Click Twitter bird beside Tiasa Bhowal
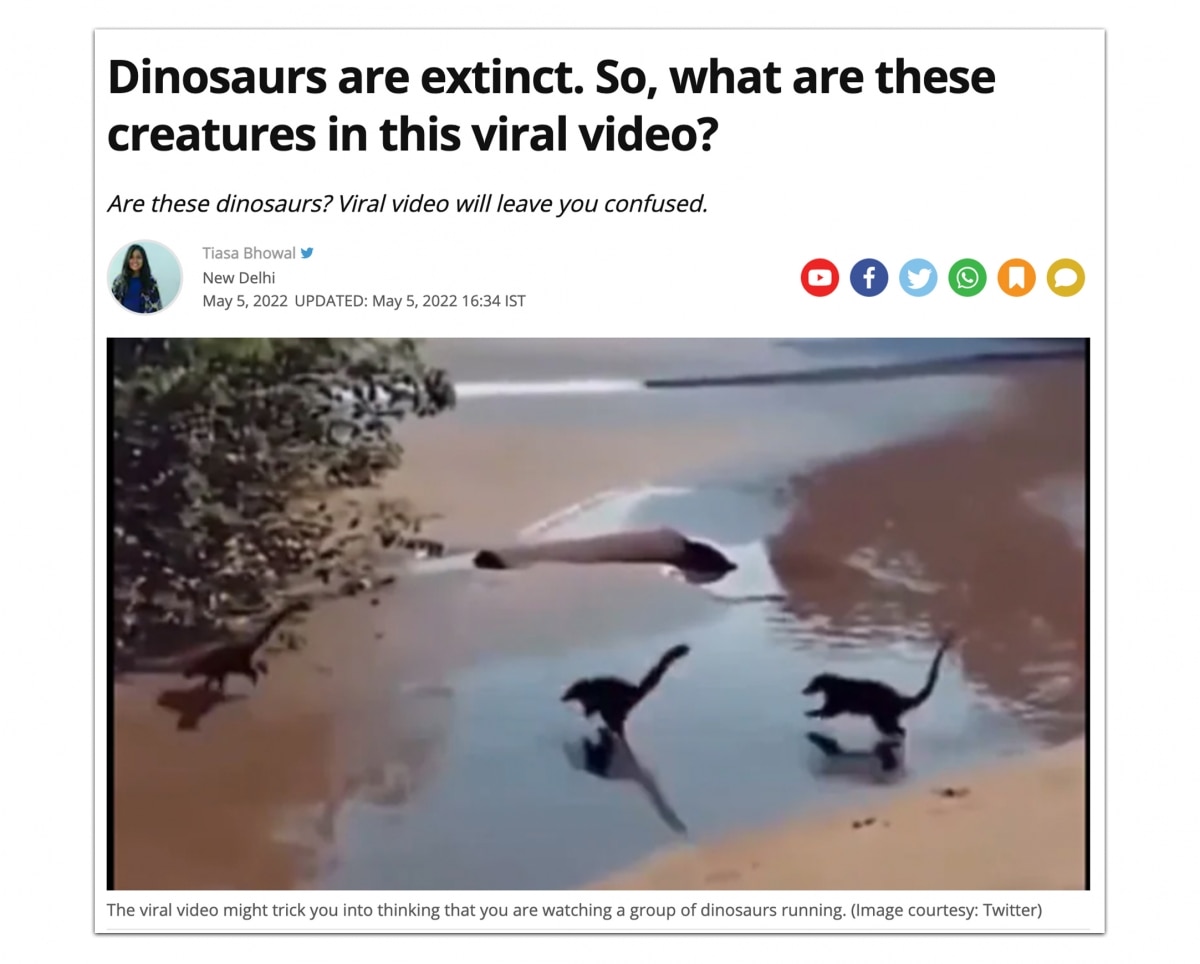 (x=308, y=253)
